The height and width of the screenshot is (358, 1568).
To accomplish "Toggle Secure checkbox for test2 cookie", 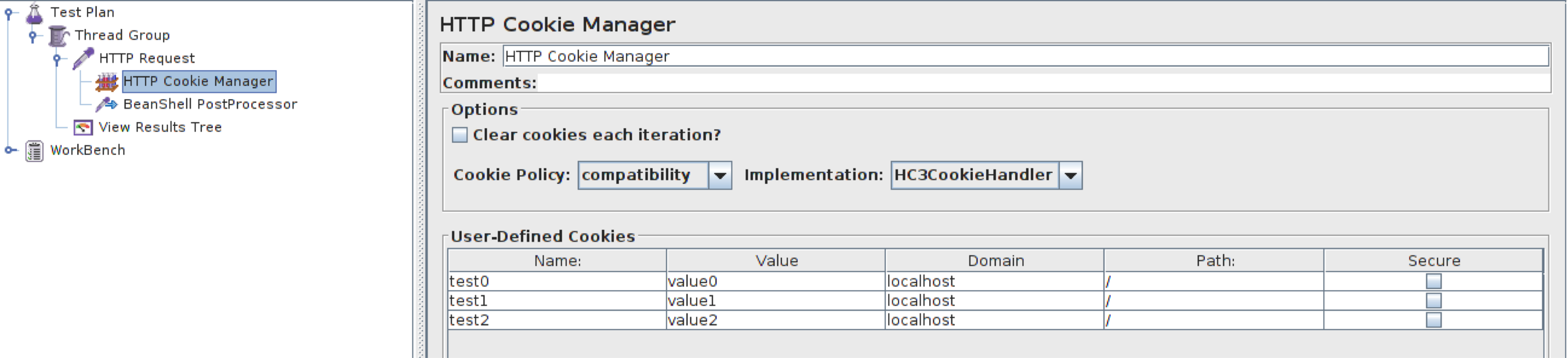I will tap(1433, 320).
